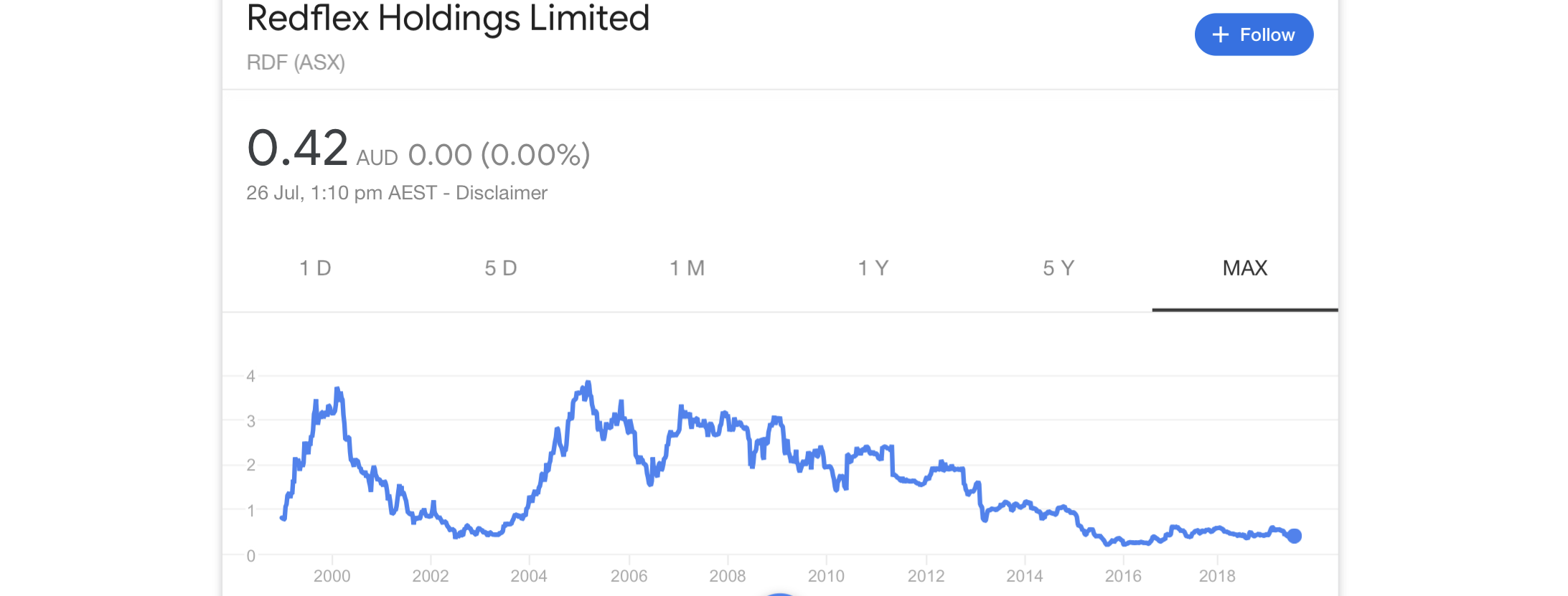Select the 1 Y chart range
1568x596 pixels.
873,268
